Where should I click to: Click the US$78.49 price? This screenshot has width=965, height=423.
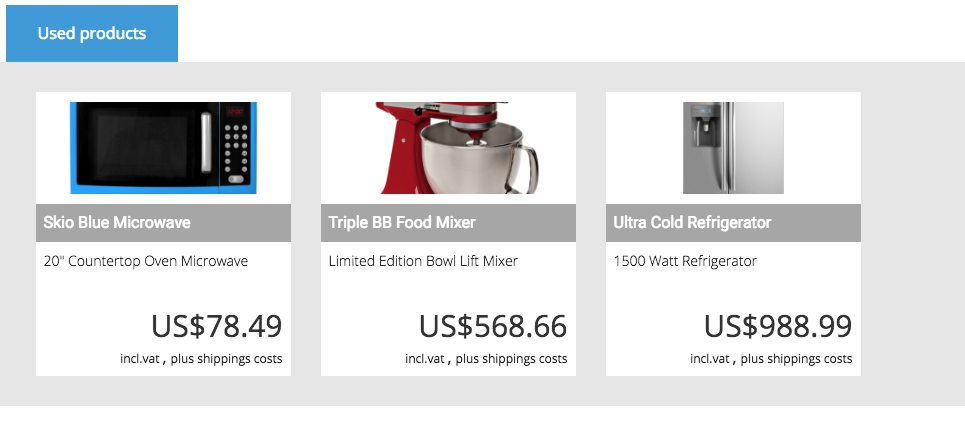coord(217,326)
